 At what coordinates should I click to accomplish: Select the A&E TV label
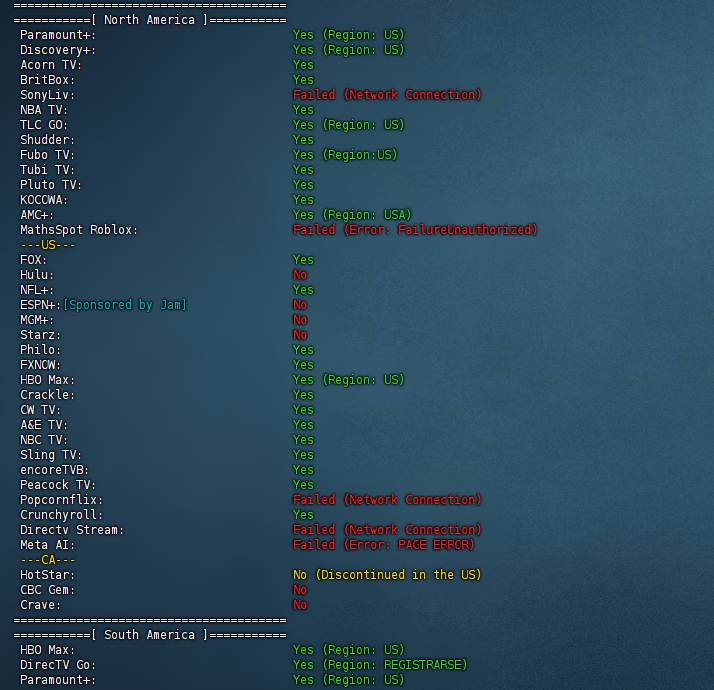[44, 425]
